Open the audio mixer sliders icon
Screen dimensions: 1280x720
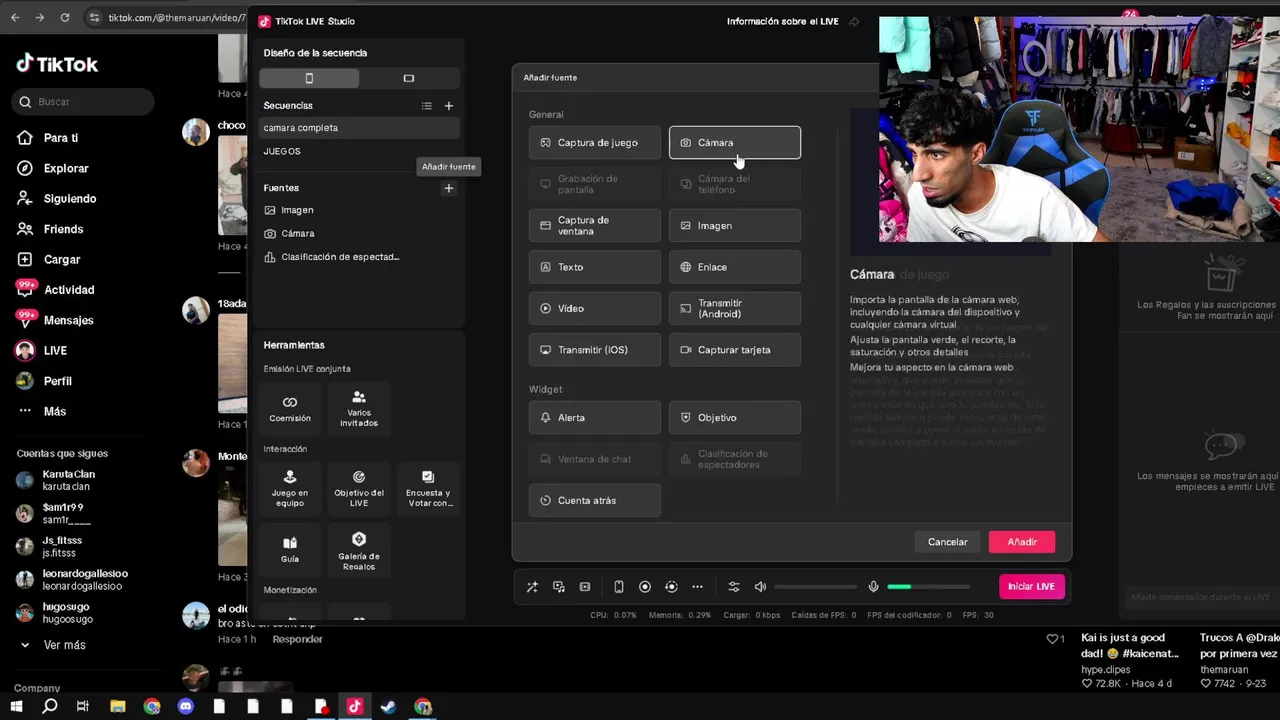coord(734,587)
